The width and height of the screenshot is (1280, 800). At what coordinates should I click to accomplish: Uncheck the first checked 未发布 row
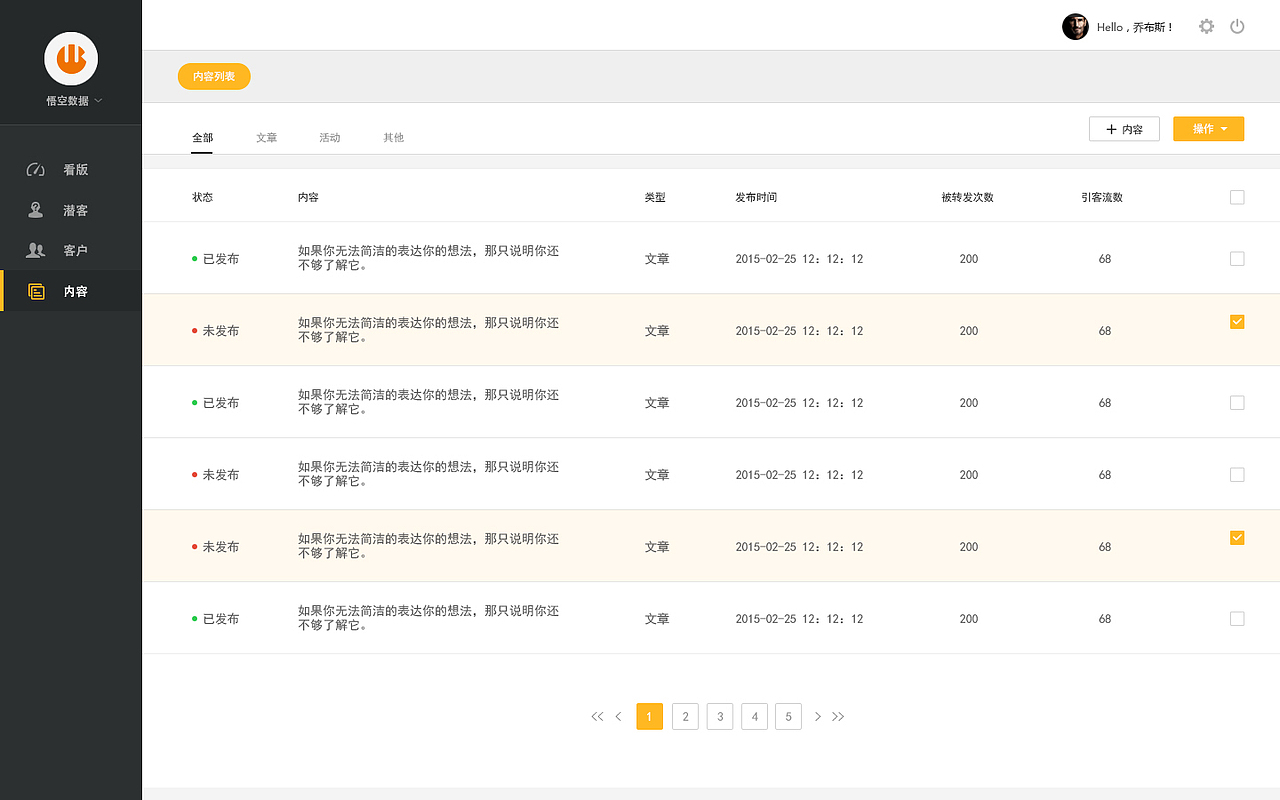coord(1237,321)
